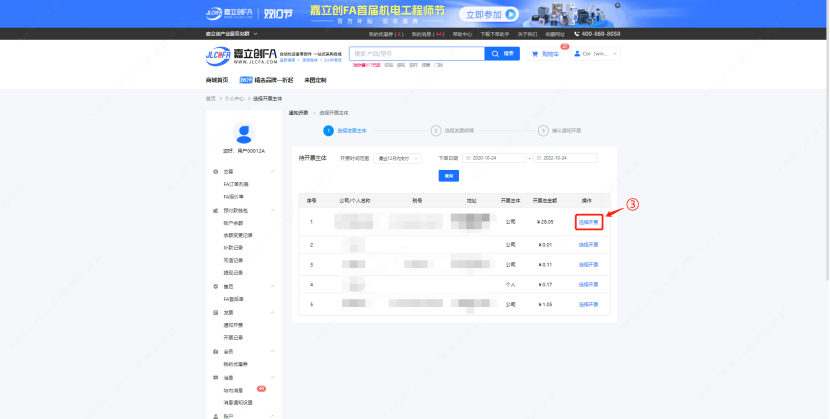
Task: Open the user account dropdown in the header
Action: point(598,54)
